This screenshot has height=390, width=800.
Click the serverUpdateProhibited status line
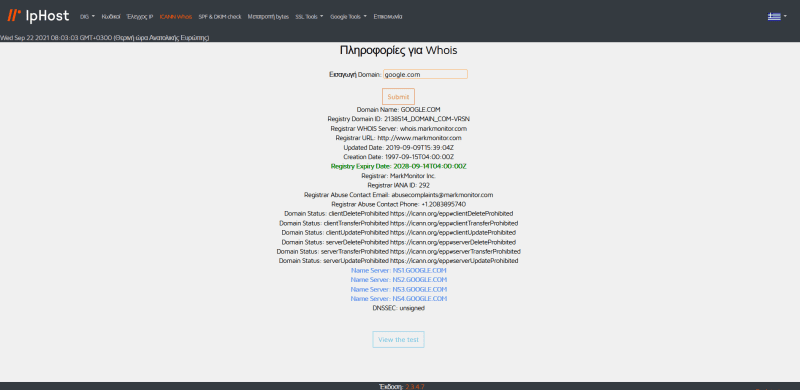coord(398,261)
